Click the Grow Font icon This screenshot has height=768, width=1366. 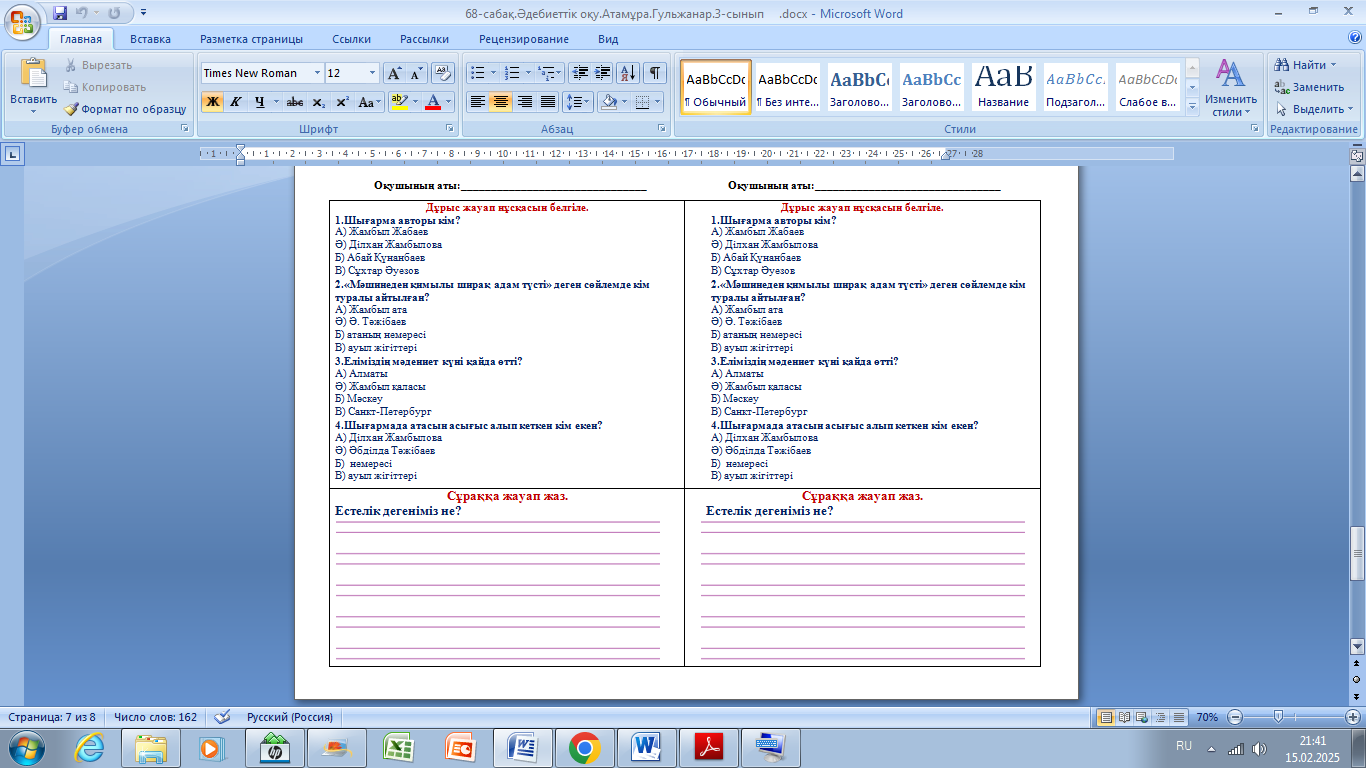coord(395,73)
